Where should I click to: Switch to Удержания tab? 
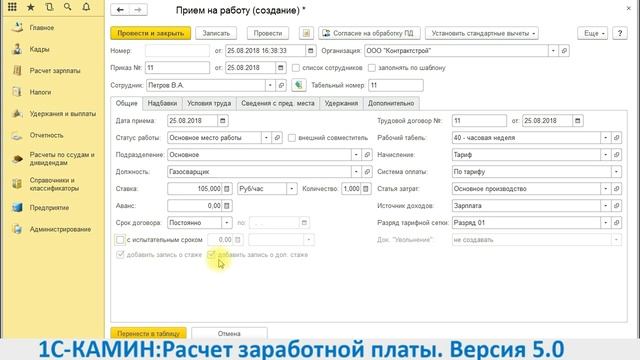pyautogui.click(x=341, y=103)
